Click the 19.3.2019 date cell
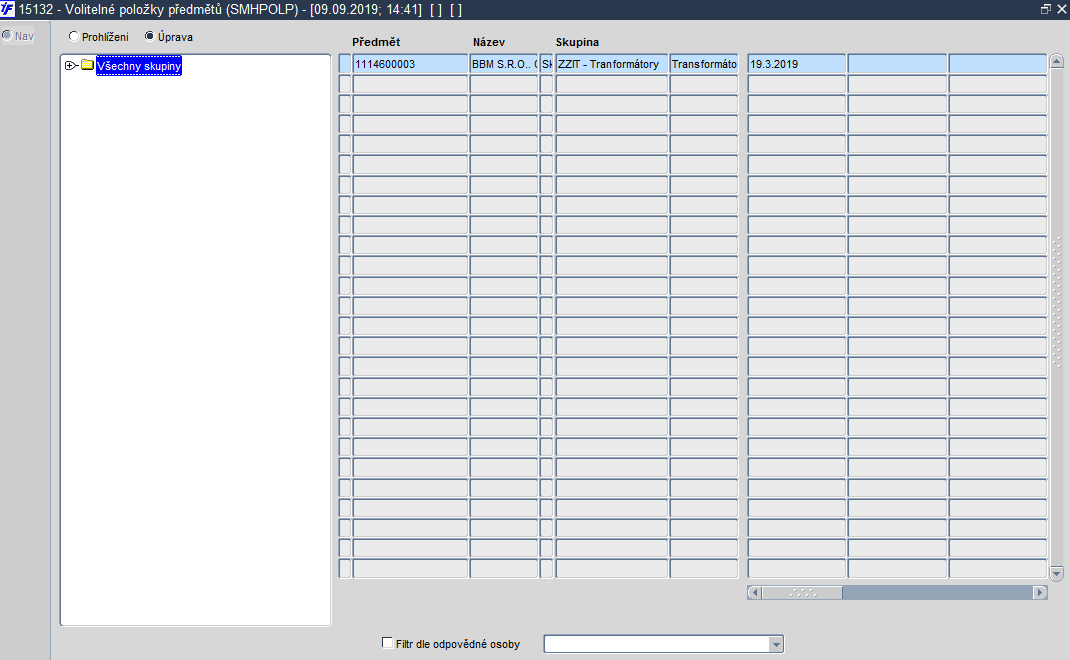Viewport: 1070px width, 660px height. (796, 64)
